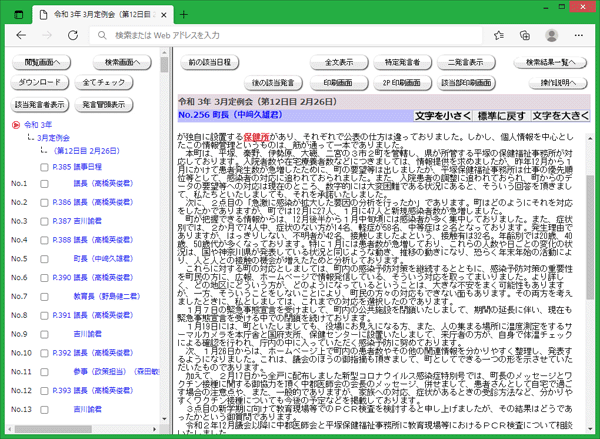600x439 pixels.
Task: Go to 前の該当日程
Action: [x=209, y=62]
